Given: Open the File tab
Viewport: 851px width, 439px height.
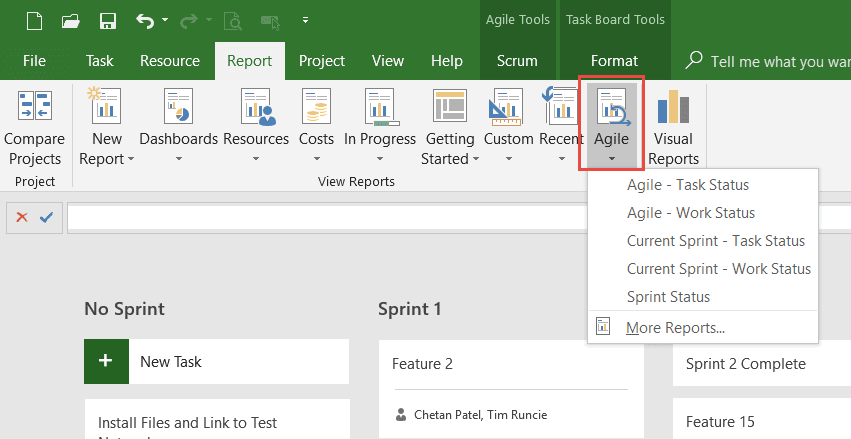Looking at the screenshot, I should pyautogui.click(x=34, y=61).
